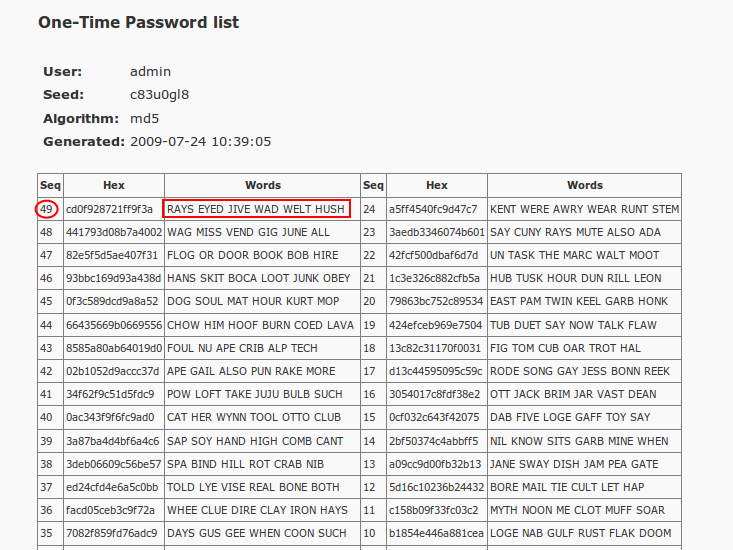Click the admin user value

[x=151, y=71]
